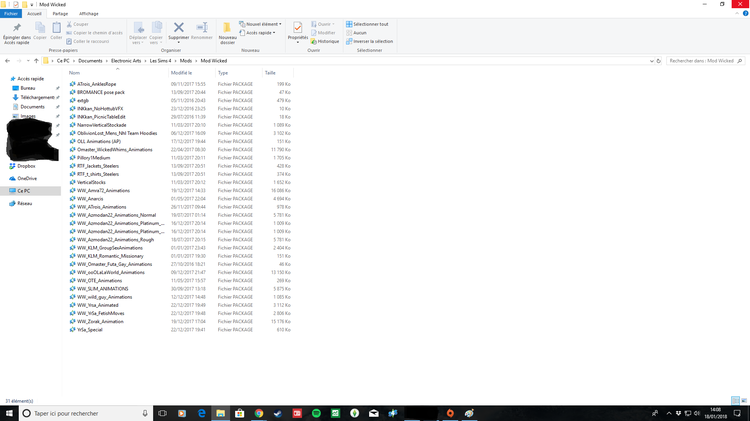Create a Nouveau dossier
The image size is (750, 421).
click(x=227, y=32)
